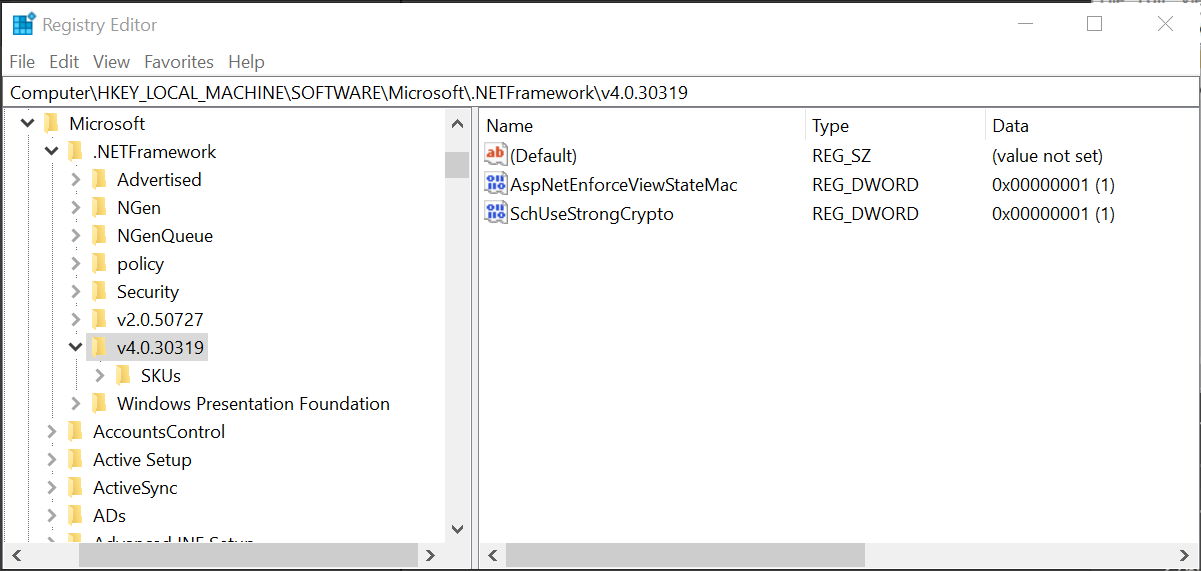Viewport: 1201px width, 571px height.
Task: Select the Security key label
Action: (148, 292)
